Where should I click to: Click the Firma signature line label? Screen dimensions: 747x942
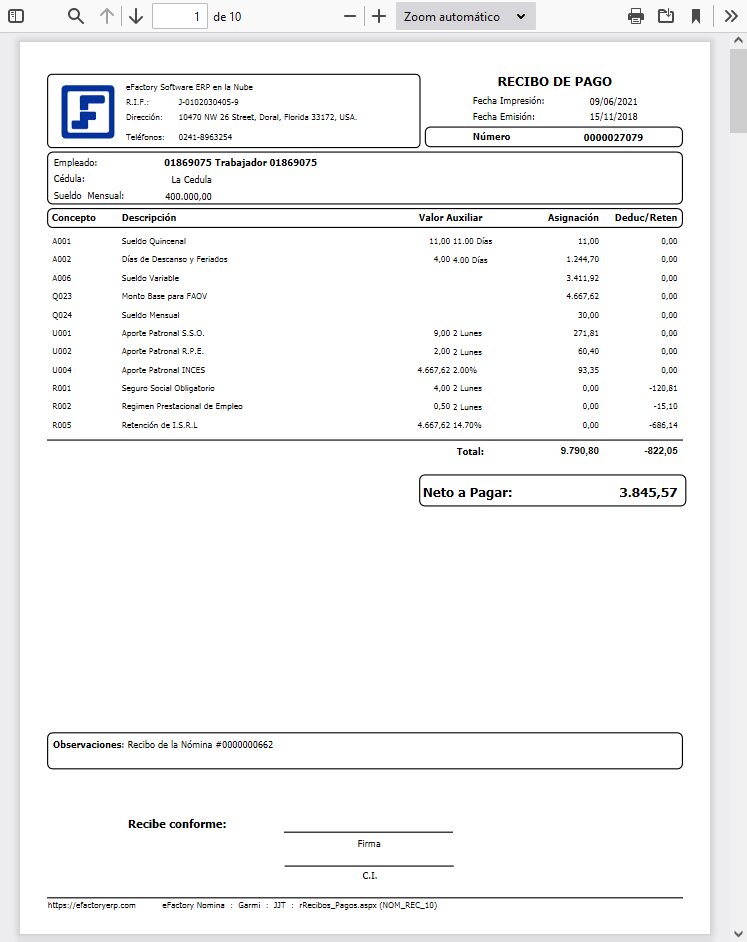[x=368, y=844]
